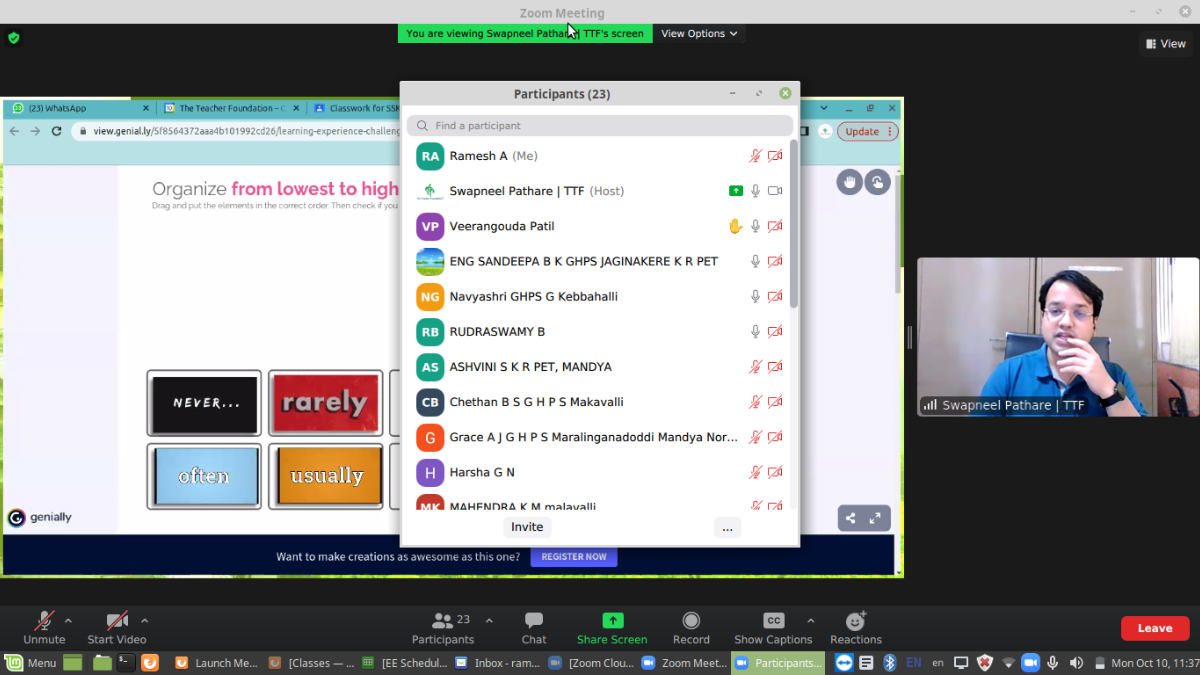
Task: Click the Share Screen icon
Action: click(x=612, y=621)
